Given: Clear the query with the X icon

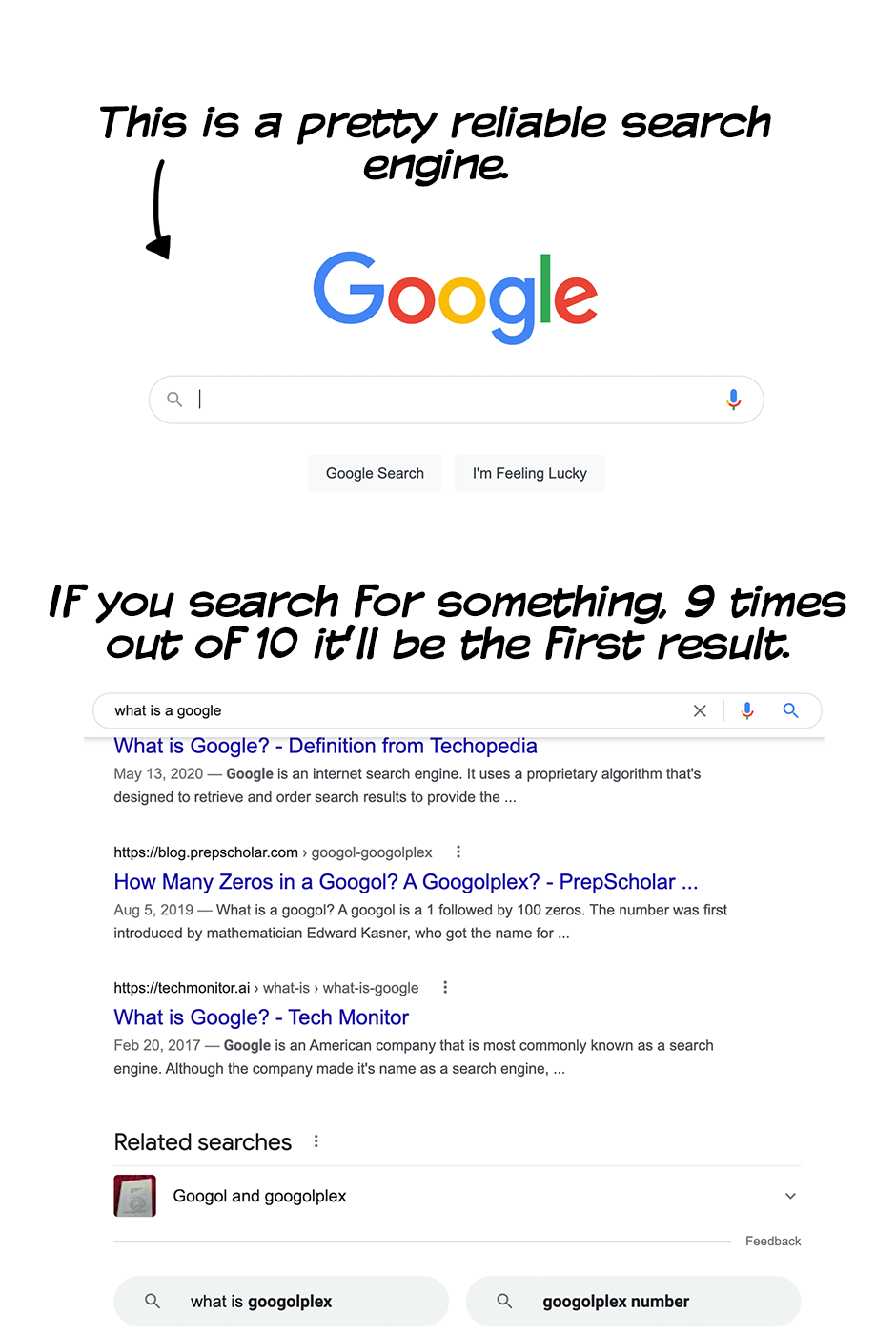Looking at the screenshot, I should pos(700,710).
